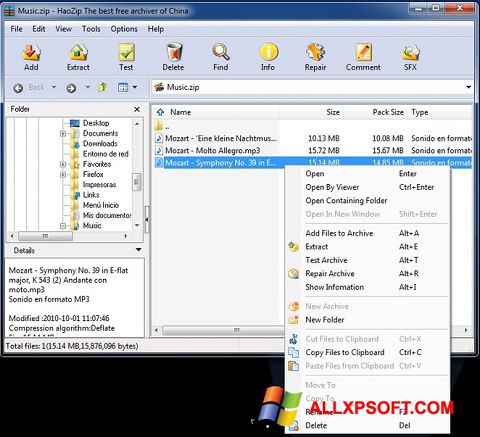Click the Music.zip archive icon in address bar
480x437 pixels.
pos(159,87)
